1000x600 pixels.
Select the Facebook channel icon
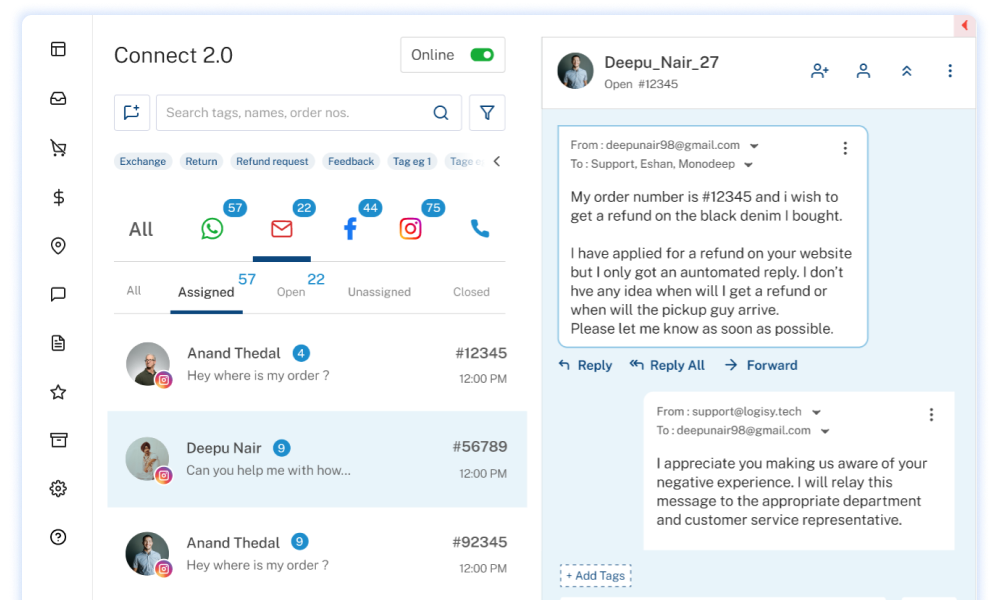pos(350,229)
